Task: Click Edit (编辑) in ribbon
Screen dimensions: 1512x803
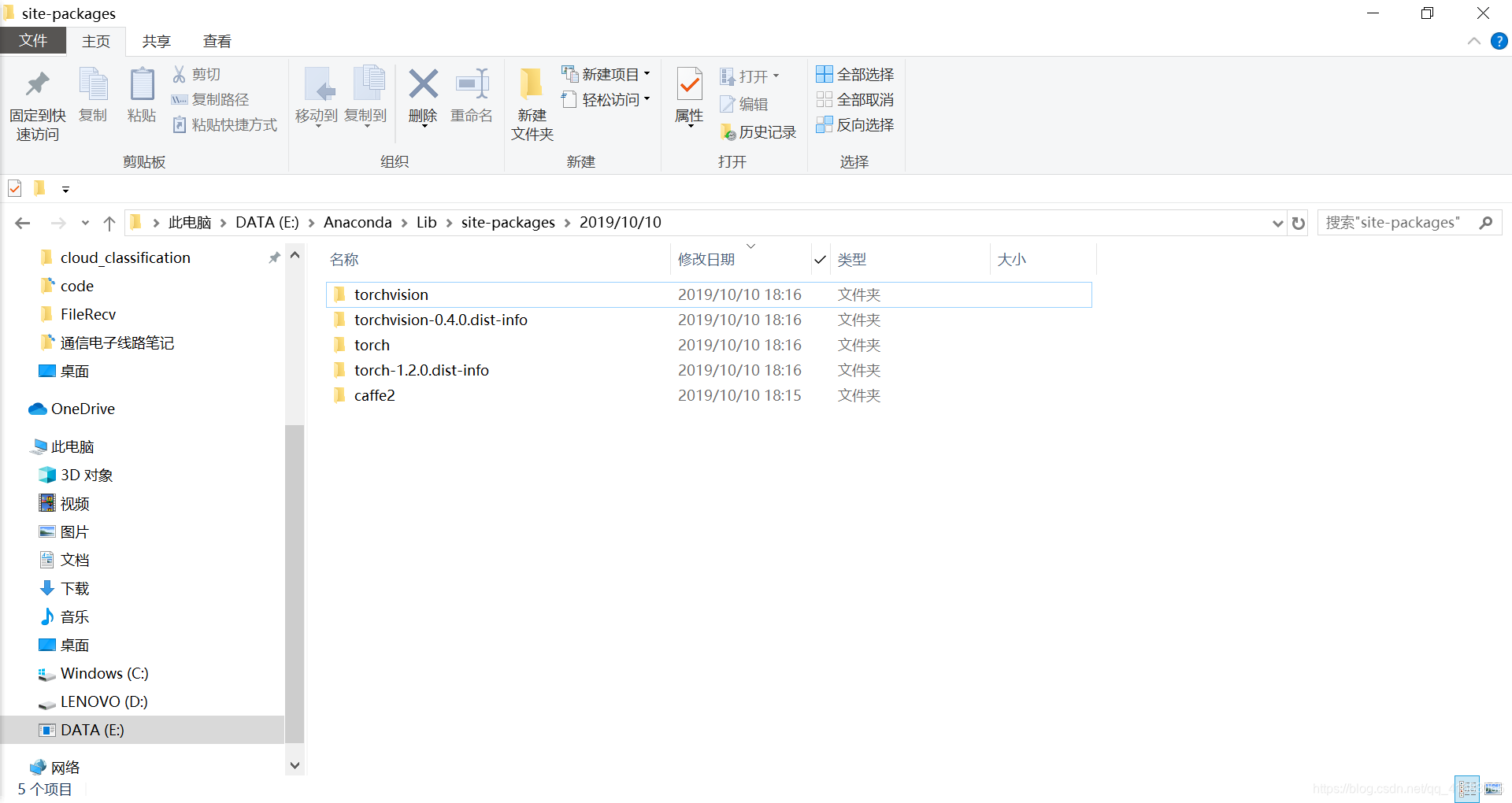Action: (744, 104)
